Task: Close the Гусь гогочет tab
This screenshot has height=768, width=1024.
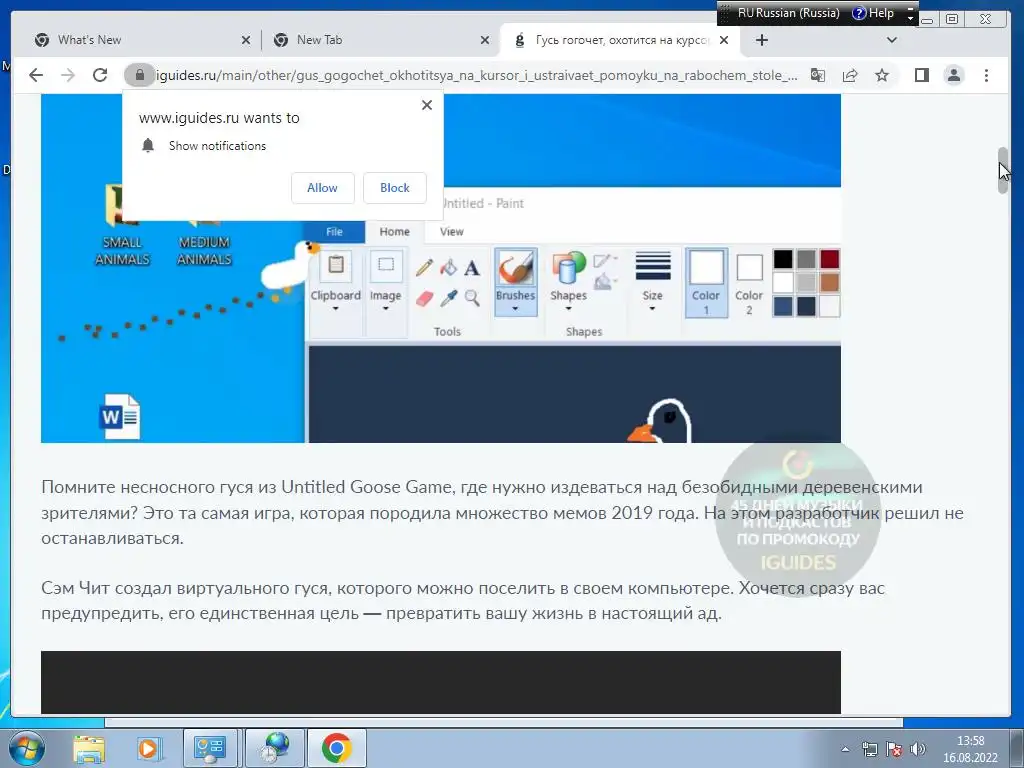Action: [x=724, y=40]
